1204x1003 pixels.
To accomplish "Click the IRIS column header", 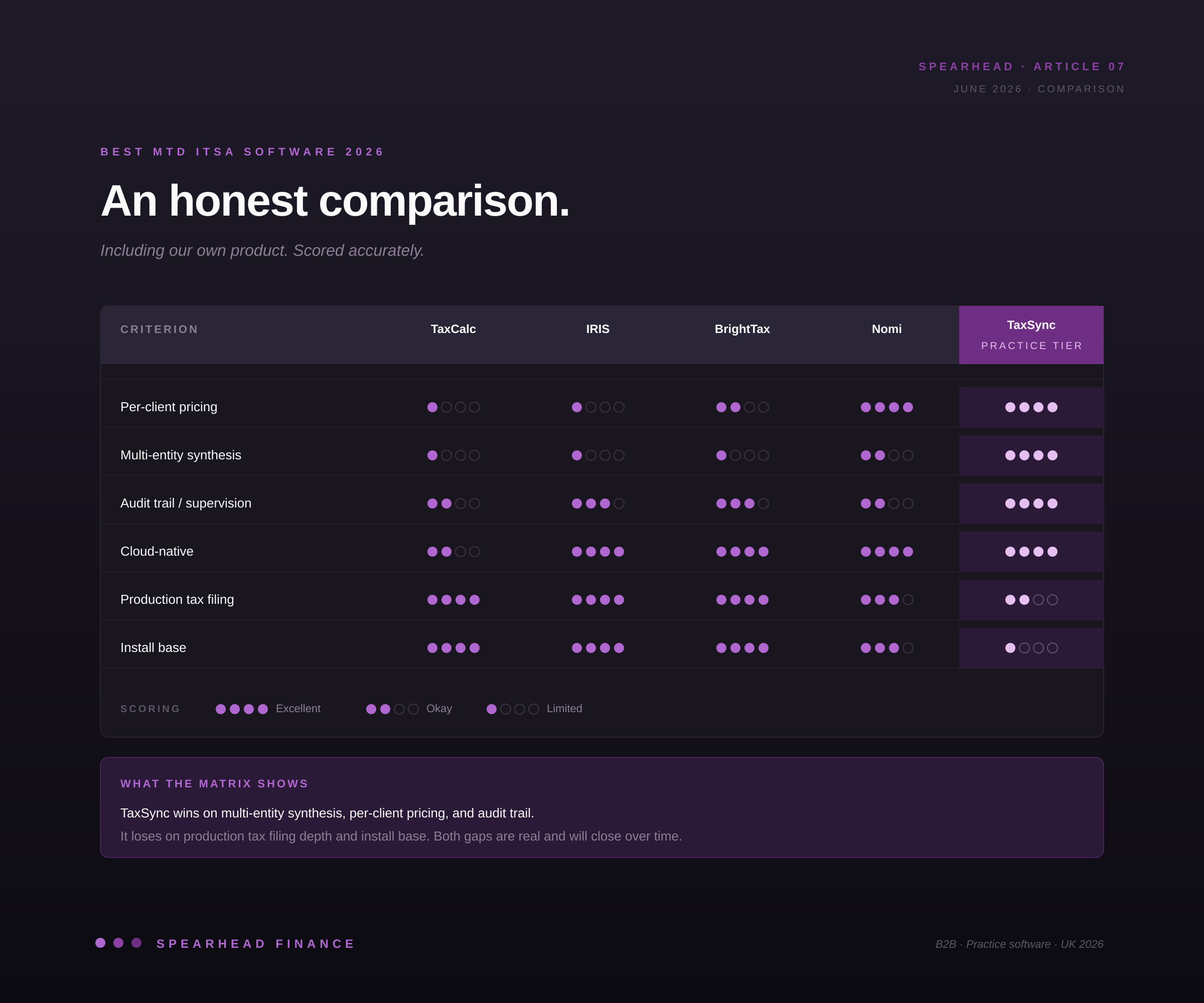I will tap(597, 329).
